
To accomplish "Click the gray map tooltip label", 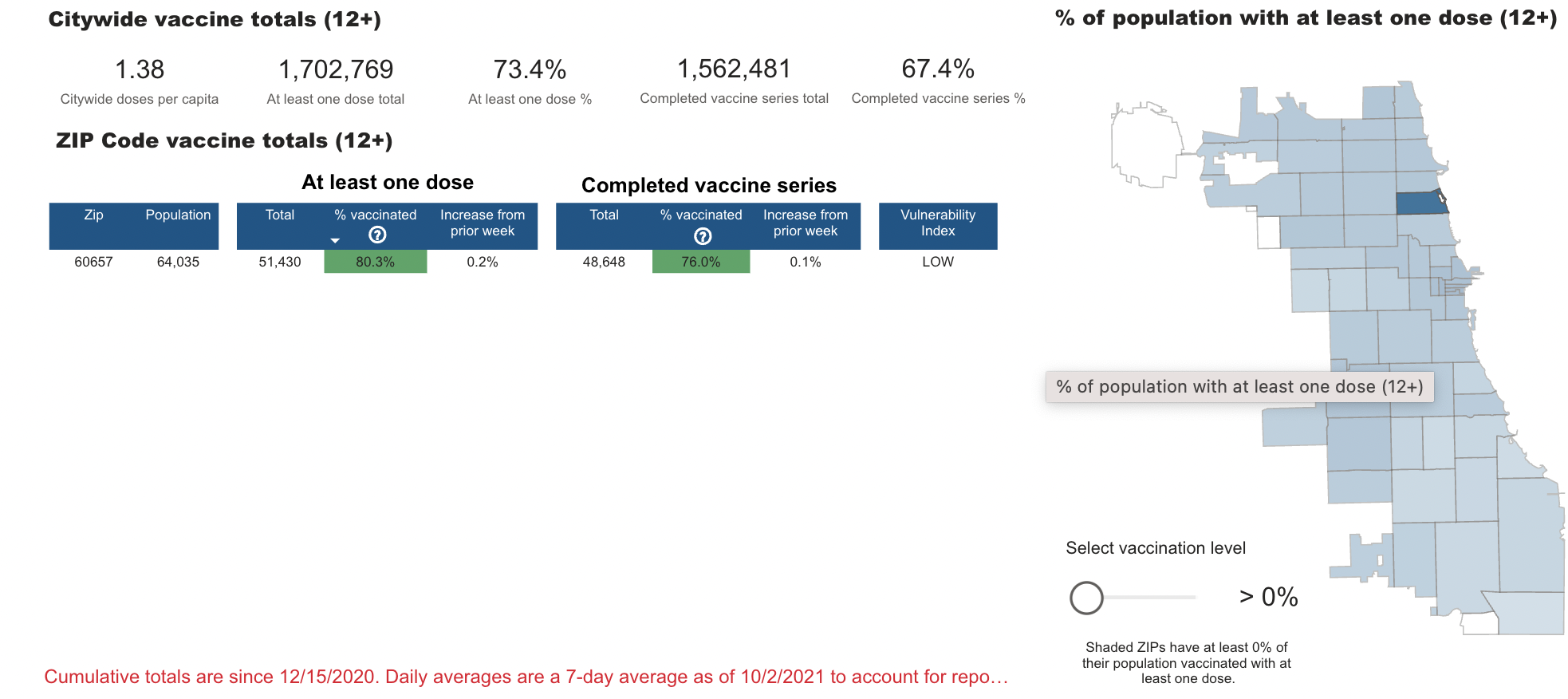I will pos(1239,387).
